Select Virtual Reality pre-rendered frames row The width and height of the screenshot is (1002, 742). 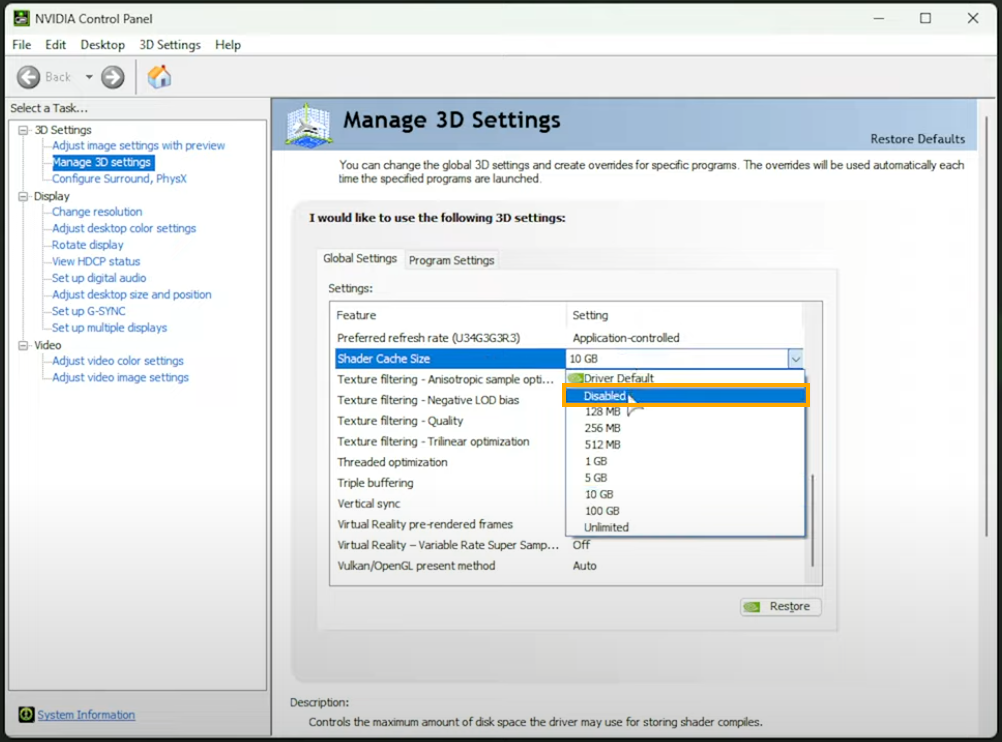pyautogui.click(x=450, y=525)
